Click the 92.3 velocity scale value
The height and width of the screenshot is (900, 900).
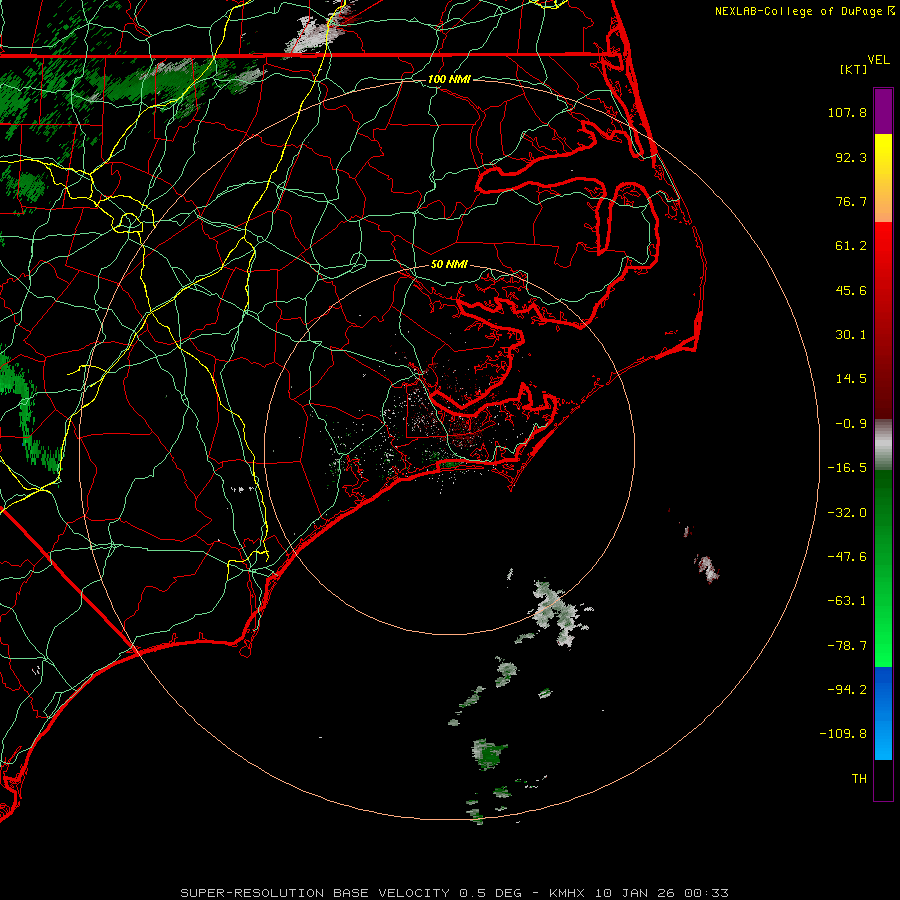click(x=851, y=157)
